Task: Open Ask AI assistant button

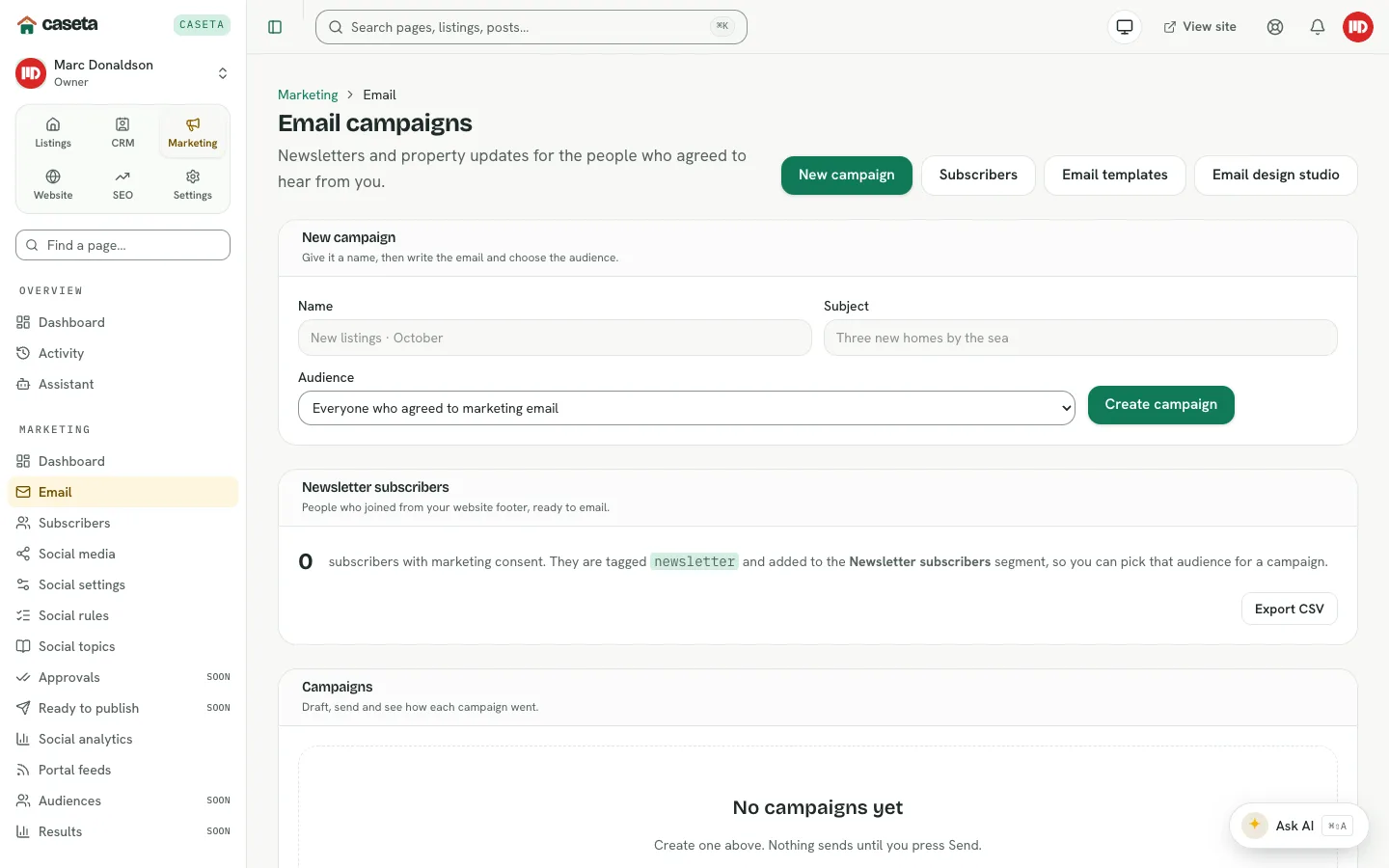Action: pos(1298,826)
